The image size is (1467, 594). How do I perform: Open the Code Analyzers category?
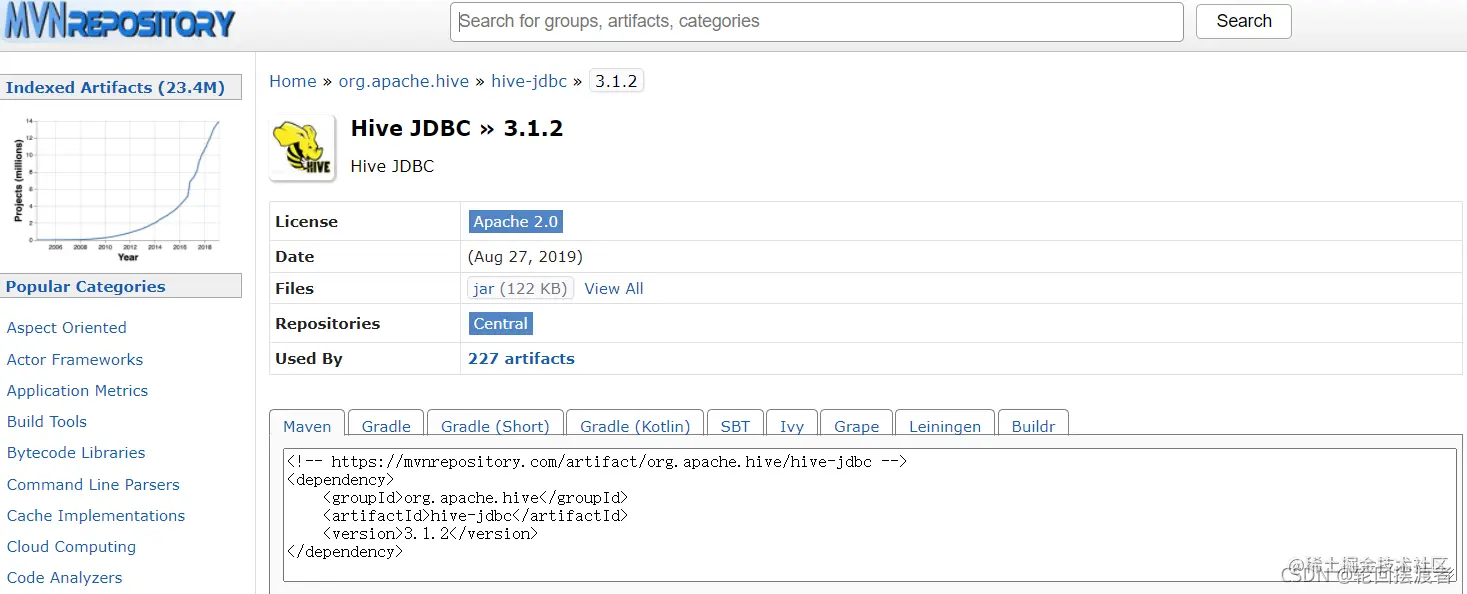[65, 577]
